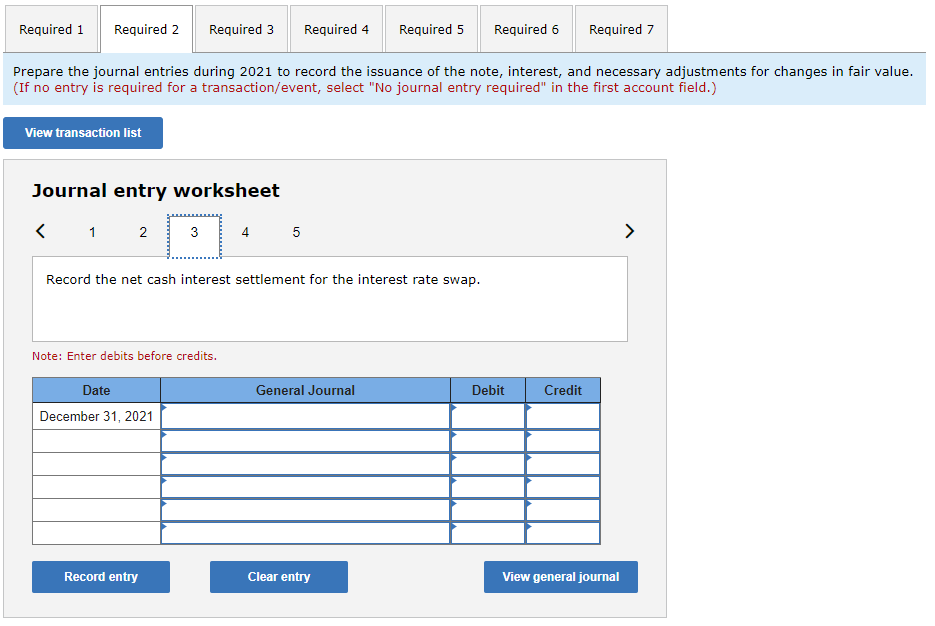Click the net cash interest settlement description text
935x626 pixels.
263,280
